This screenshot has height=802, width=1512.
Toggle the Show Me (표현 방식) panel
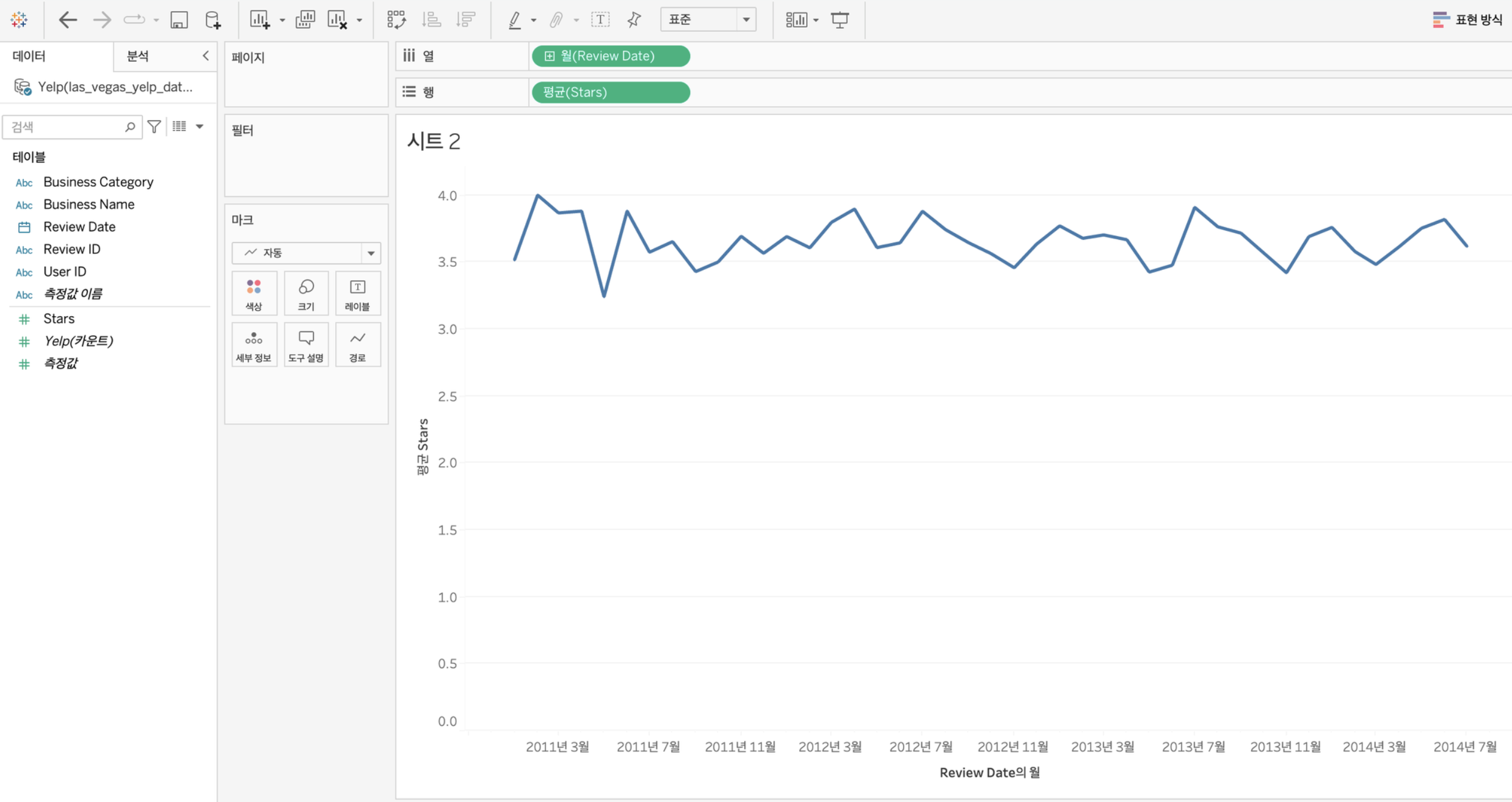(x=1467, y=20)
